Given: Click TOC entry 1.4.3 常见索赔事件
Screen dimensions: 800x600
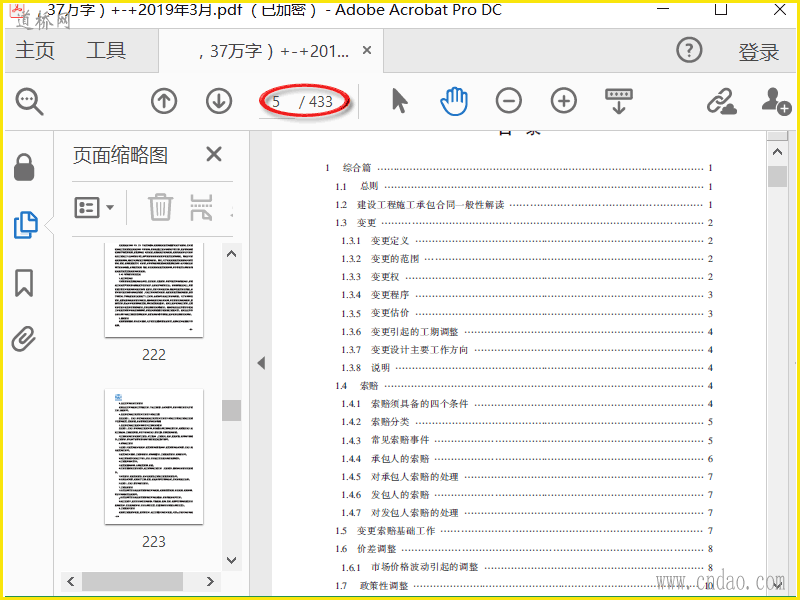Looking at the screenshot, I should click(x=527, y=440).
